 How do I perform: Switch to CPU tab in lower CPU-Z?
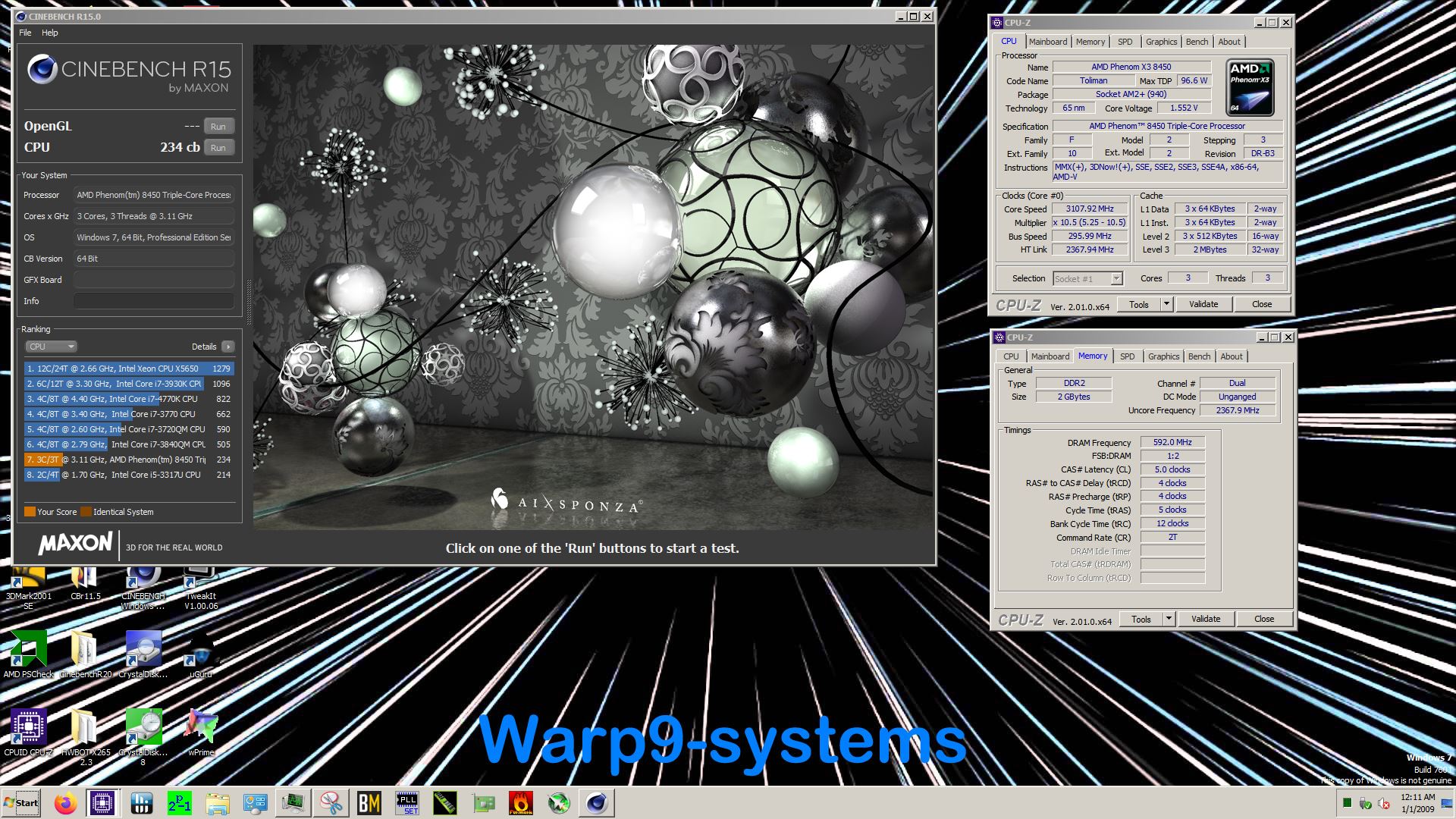[1011, 356]
